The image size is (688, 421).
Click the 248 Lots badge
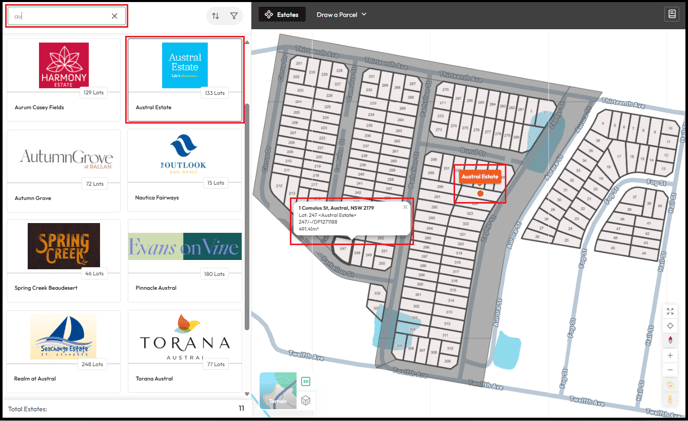pos(92,364)
